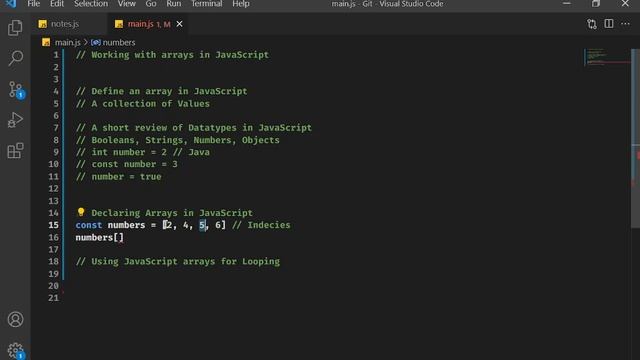Click the Open Changes icon
This screenshot has width=640, height=360.
[x=591, y=24]
